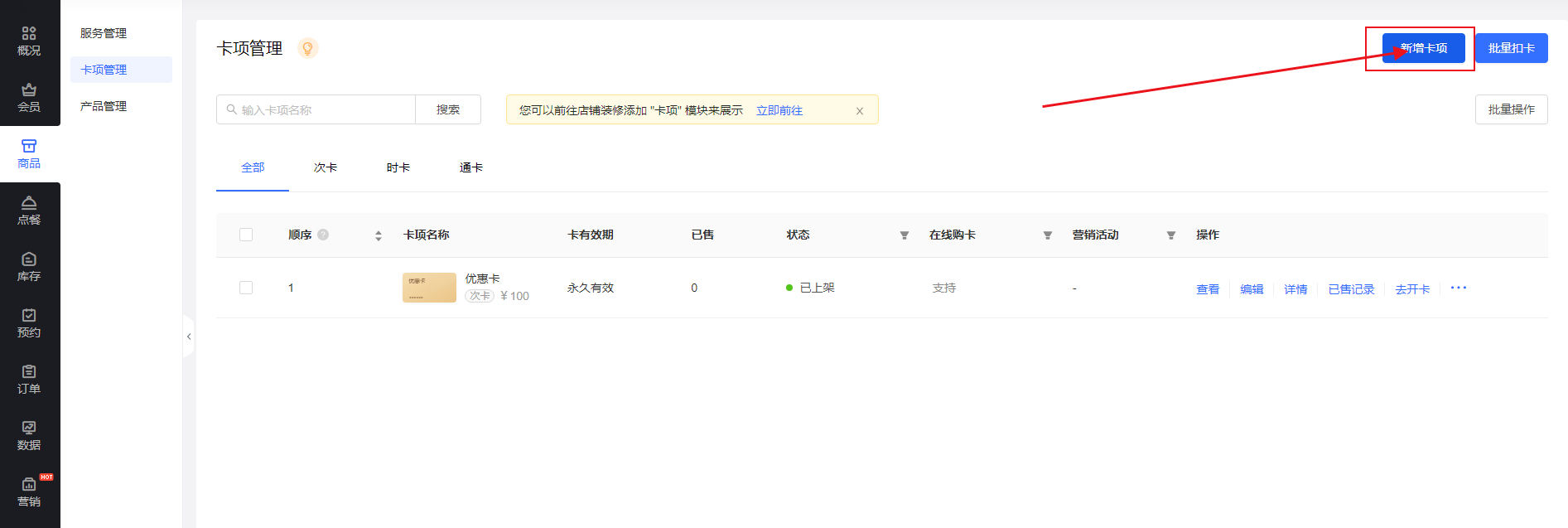
Task: Click the 订单 orders sidebar icon
Action: pos(29,379)
